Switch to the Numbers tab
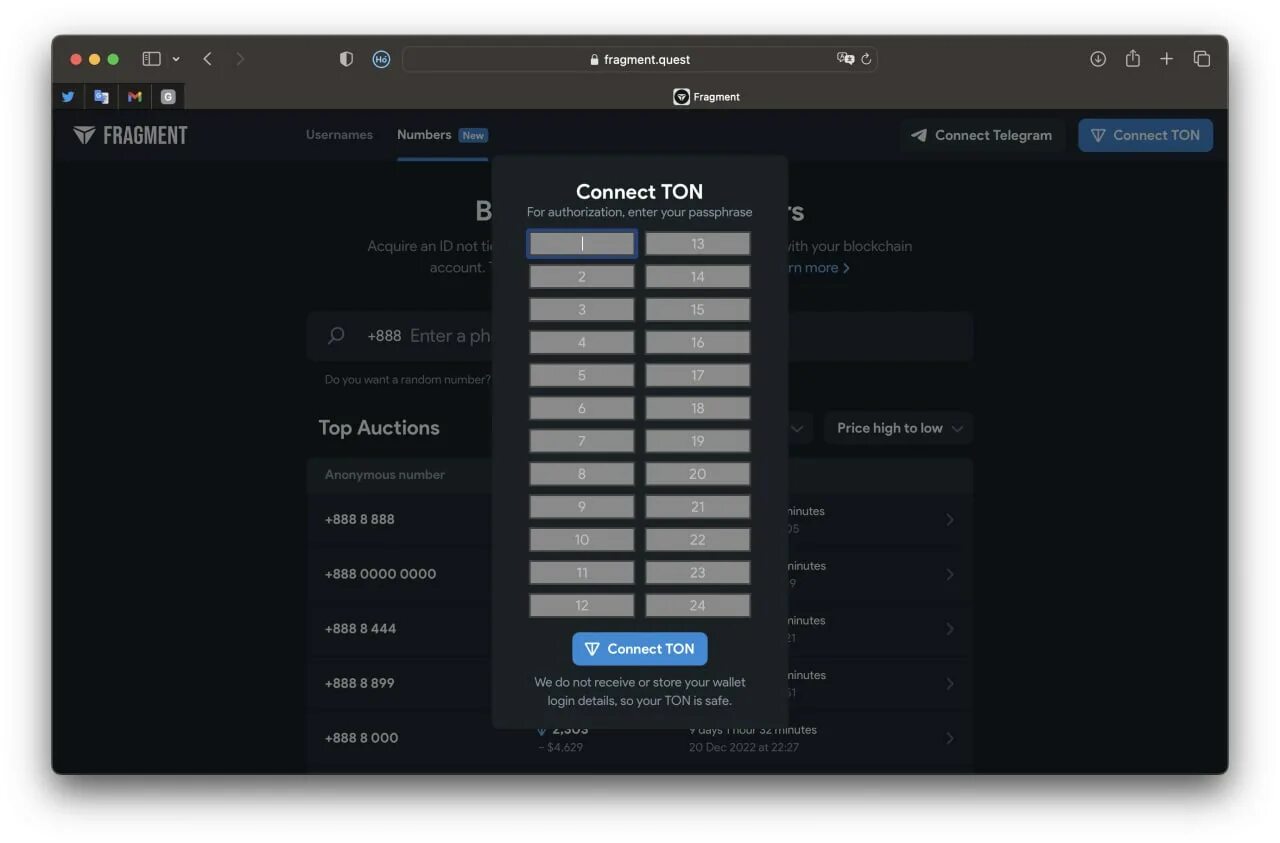Image resolution: width=1280 pixels, height=843 pixels. pos(442,135)
